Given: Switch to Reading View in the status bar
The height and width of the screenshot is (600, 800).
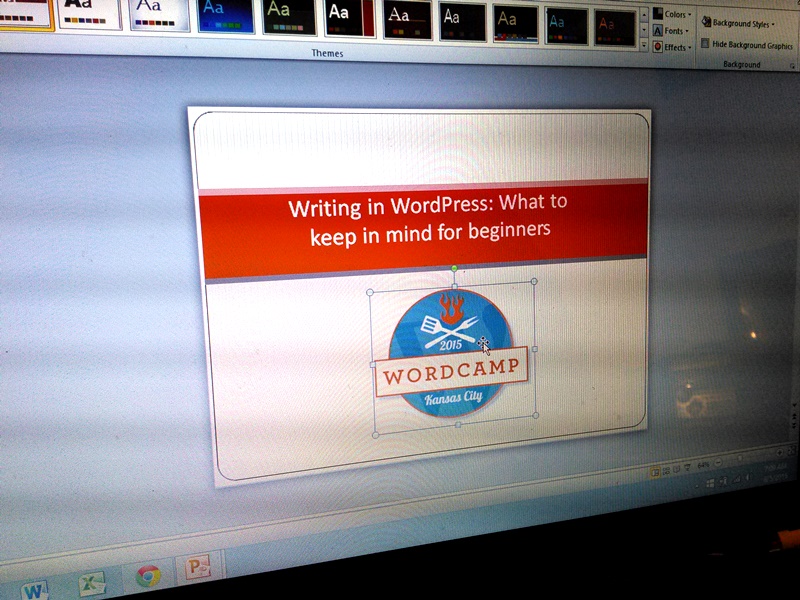Looking at the screenshot, I should (677, 469).
